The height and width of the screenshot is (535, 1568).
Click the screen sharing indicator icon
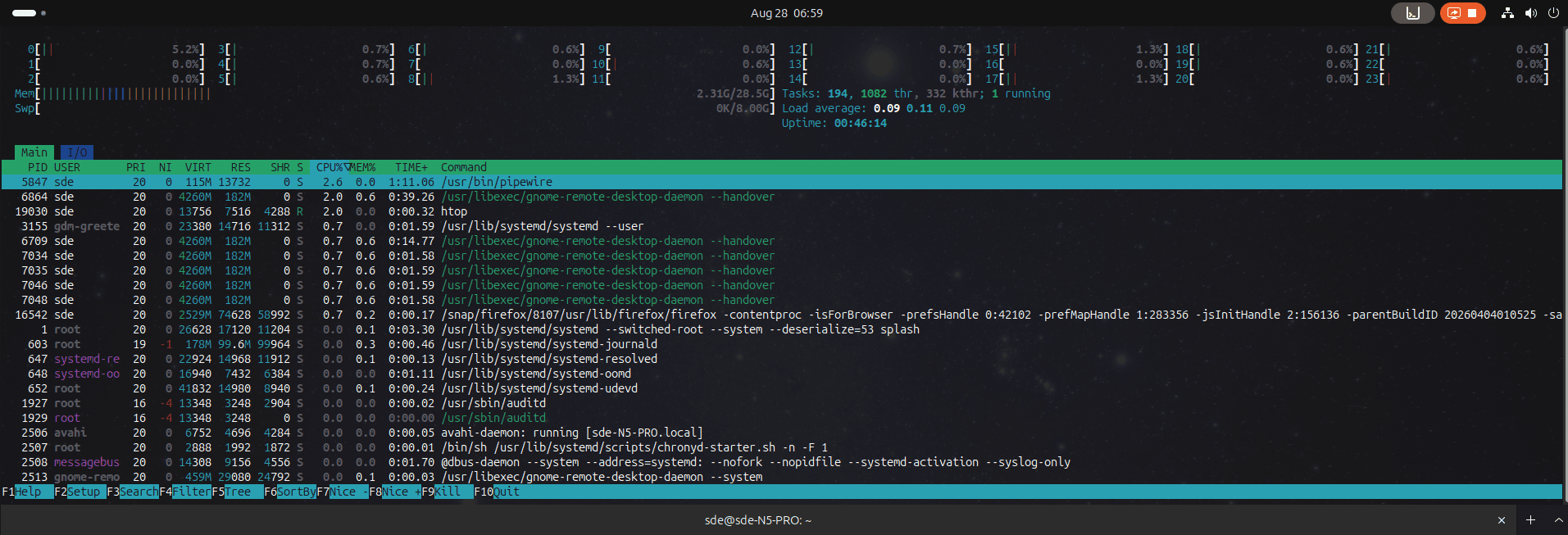pos(1453,13)
